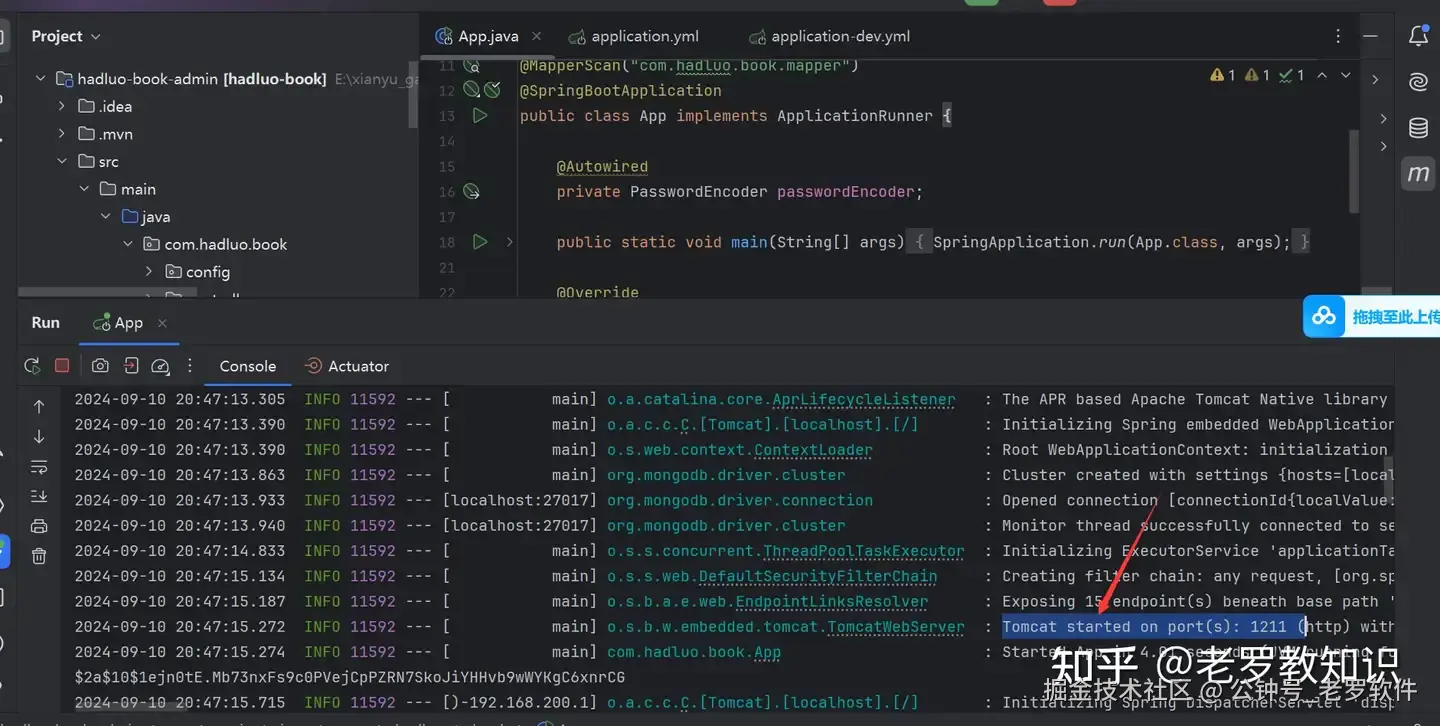Open more options in Run toolbar

coord(190,366)
